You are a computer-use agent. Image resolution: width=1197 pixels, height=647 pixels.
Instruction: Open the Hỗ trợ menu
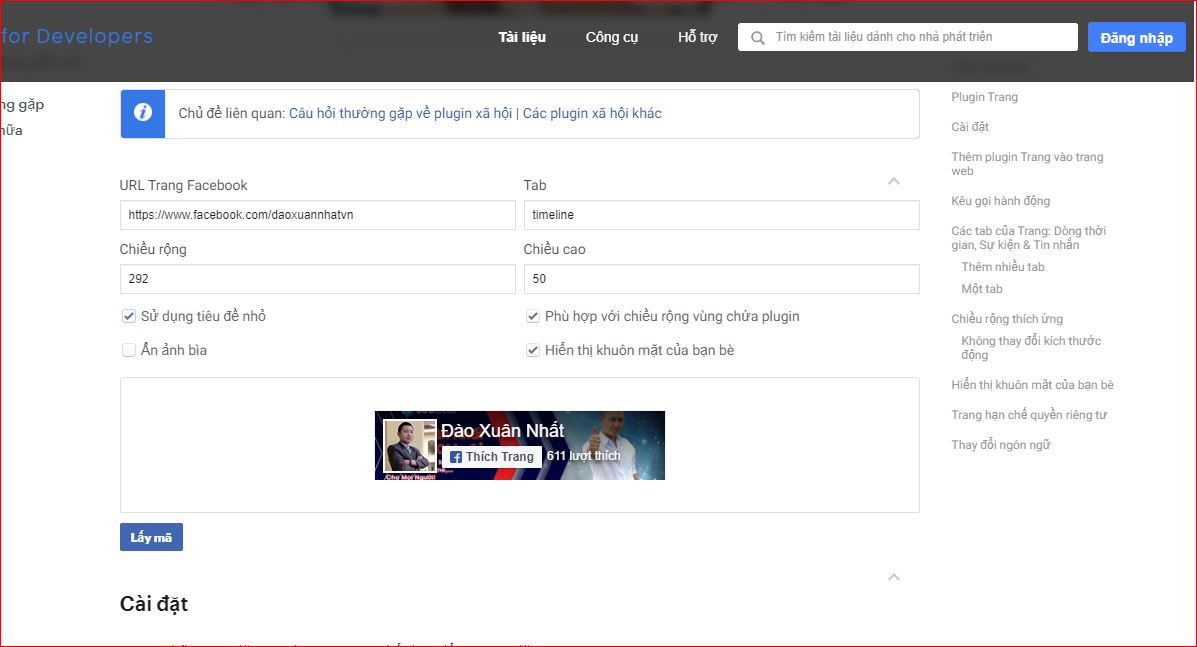[698, 37]
